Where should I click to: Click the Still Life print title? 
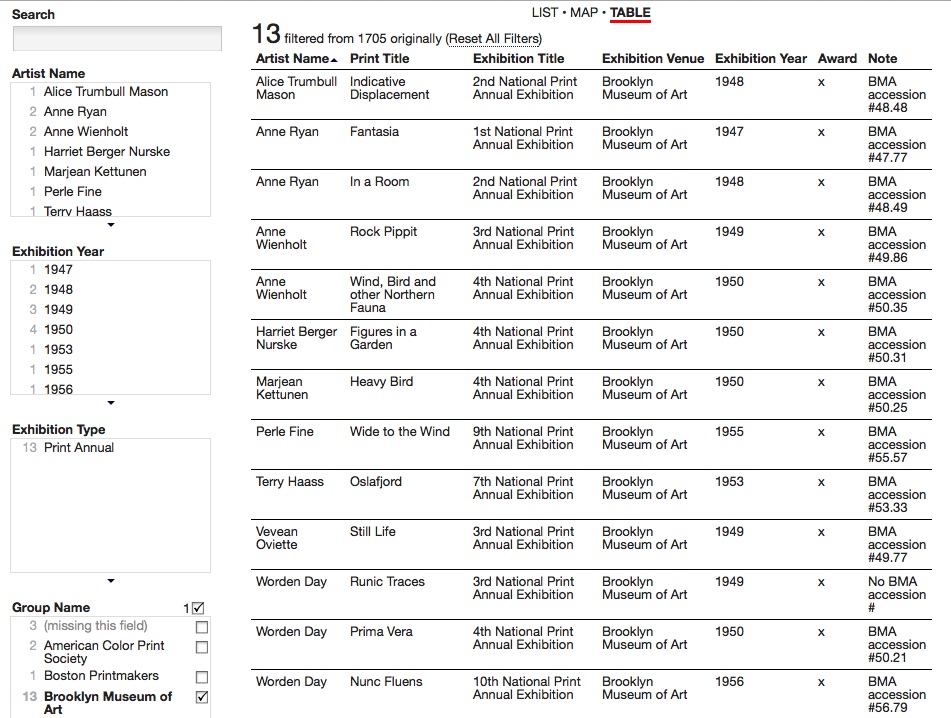tap(372, 532)
